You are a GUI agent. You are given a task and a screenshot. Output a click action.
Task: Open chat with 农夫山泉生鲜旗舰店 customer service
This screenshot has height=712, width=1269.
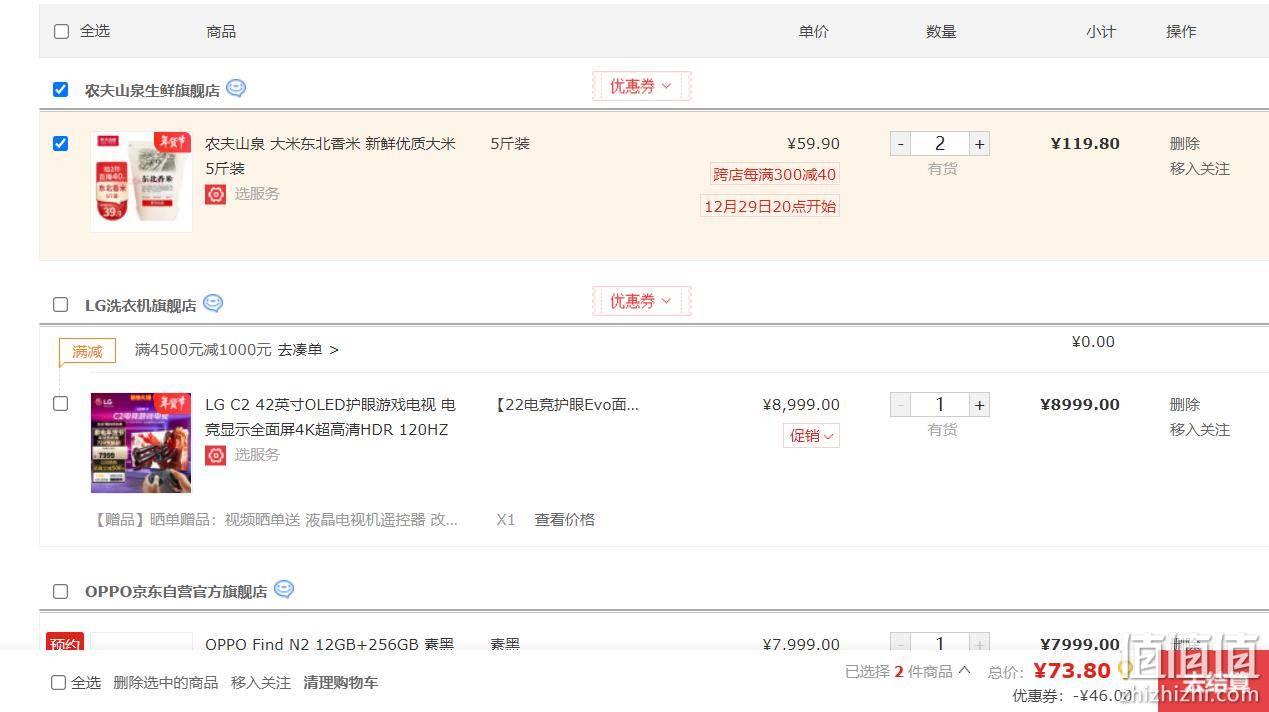click(x=236, y=88)
